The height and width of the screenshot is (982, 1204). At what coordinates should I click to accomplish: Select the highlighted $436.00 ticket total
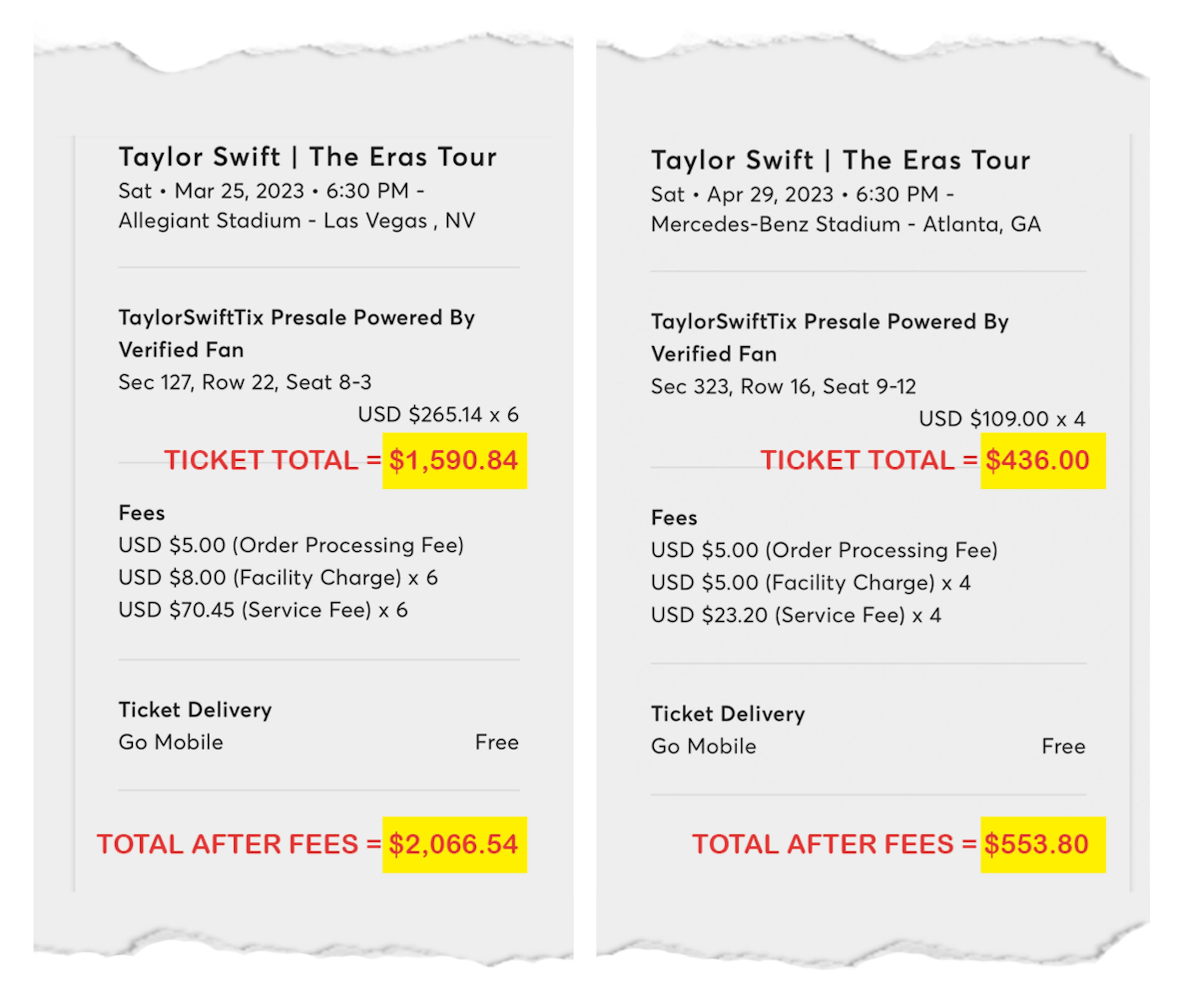pyautogui.click(x=1043, y=460)
